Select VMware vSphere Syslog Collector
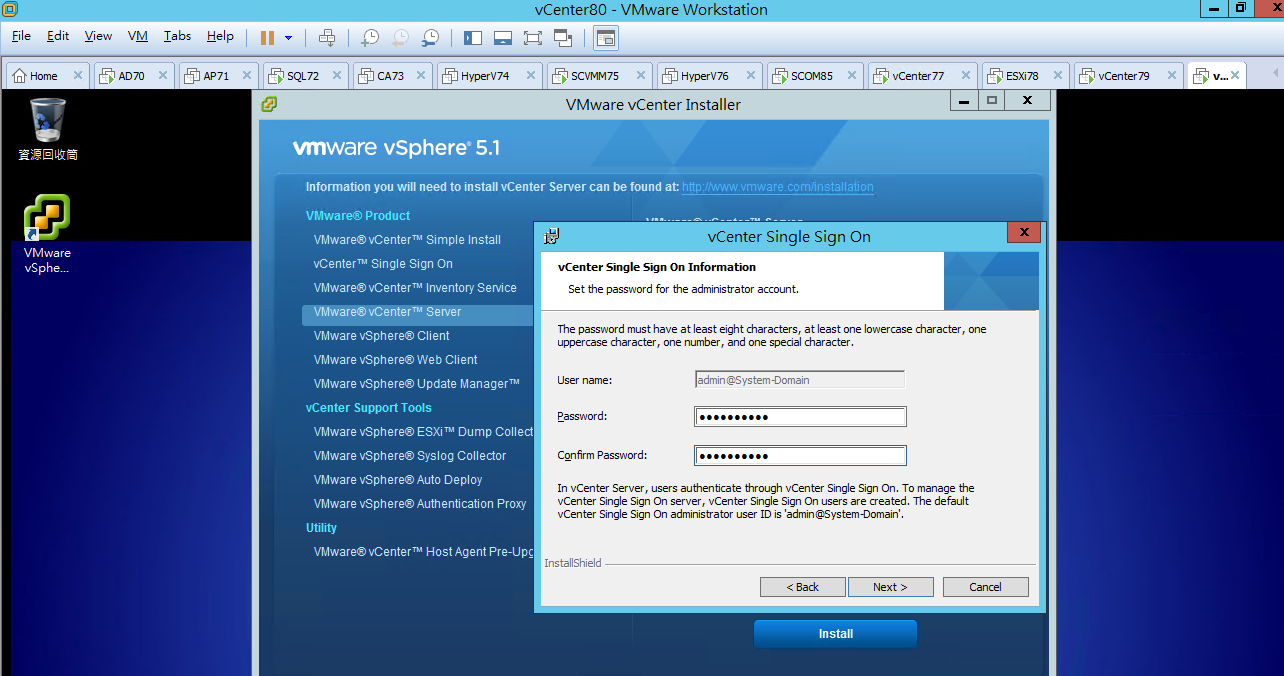The width and height of the screenshot is (1284, 676). click(410, 456)
